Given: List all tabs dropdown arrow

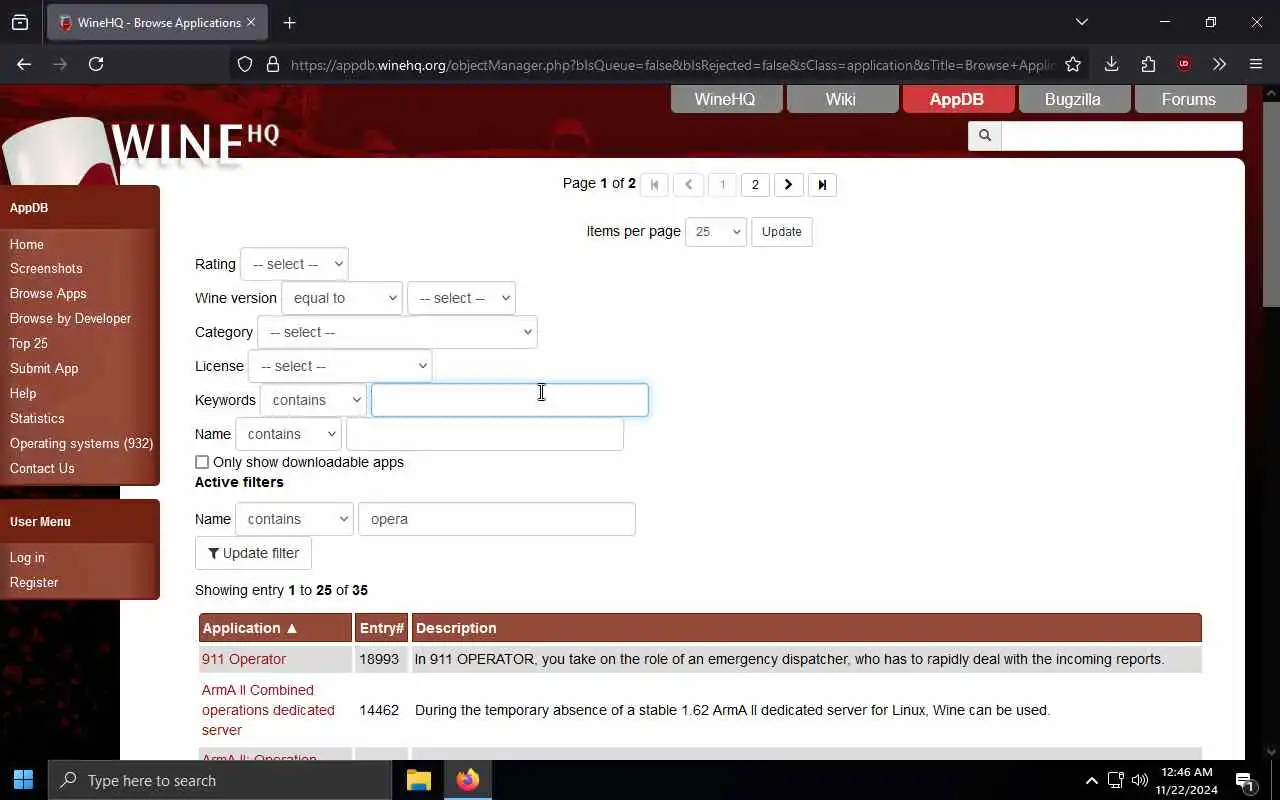Looking at the screenshot, I should (x=1081, y=22).
